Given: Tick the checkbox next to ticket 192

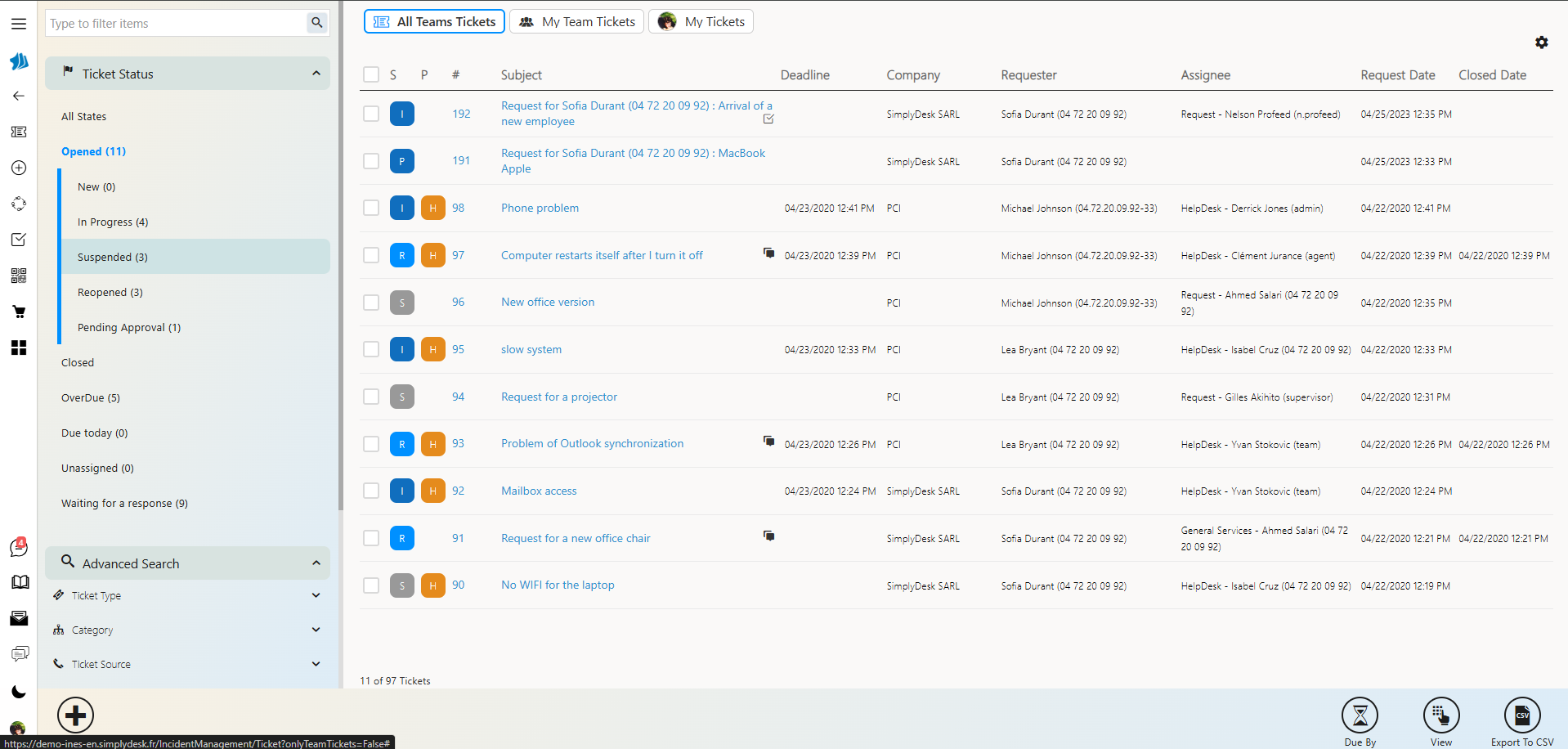Looking at the screenshot, I should [370, 114].
